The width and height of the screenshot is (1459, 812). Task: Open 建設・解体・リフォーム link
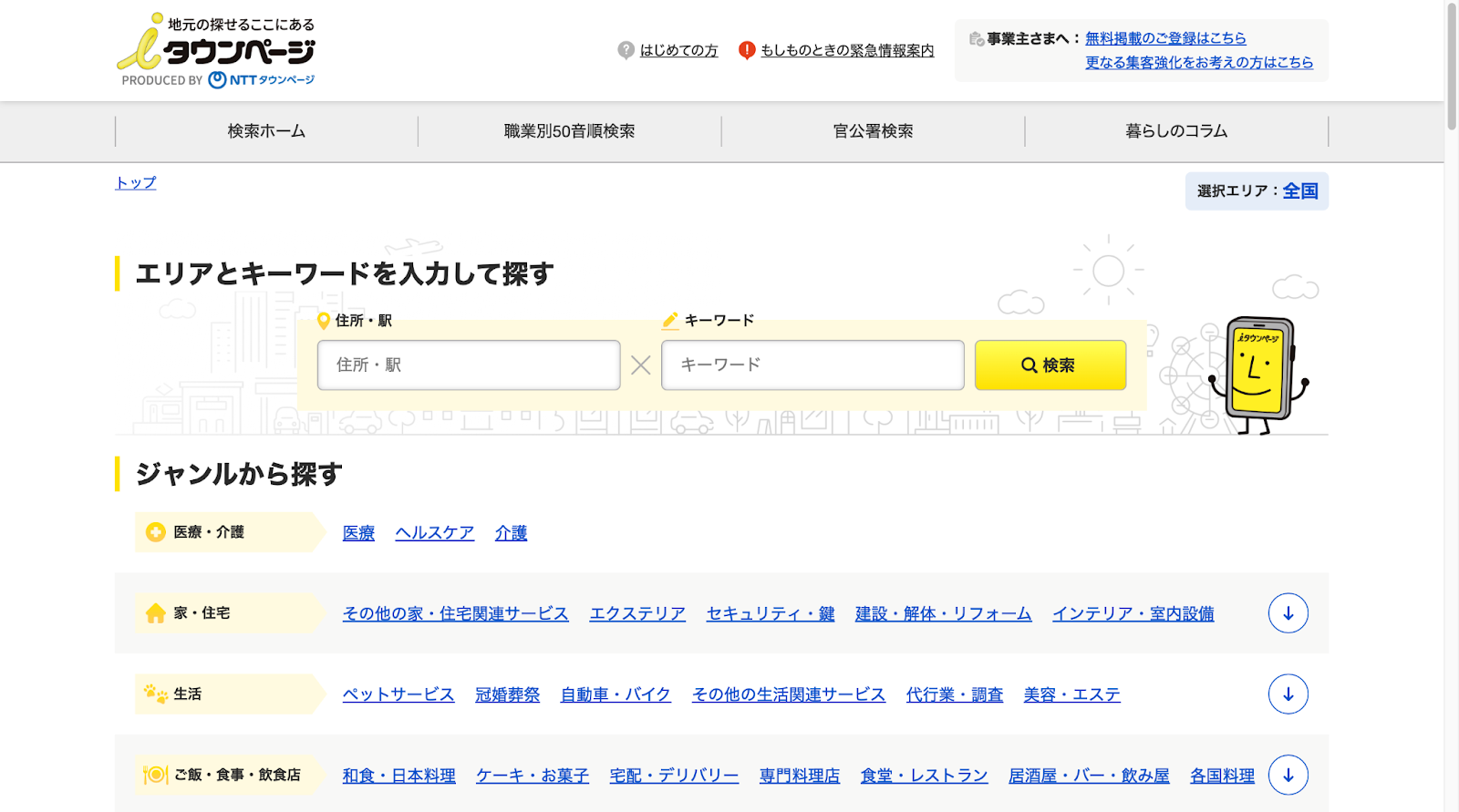[943, 614]
